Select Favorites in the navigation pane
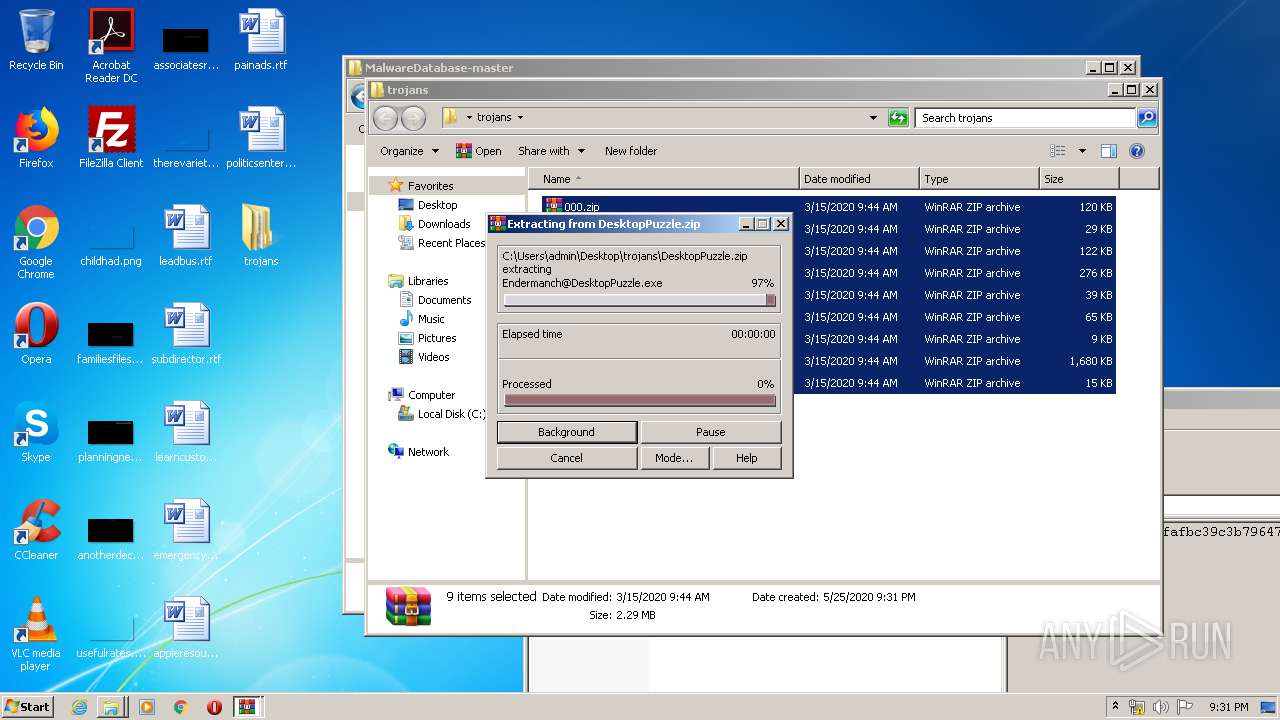This screenshot has height=720, width=1280. coord(430,186)
